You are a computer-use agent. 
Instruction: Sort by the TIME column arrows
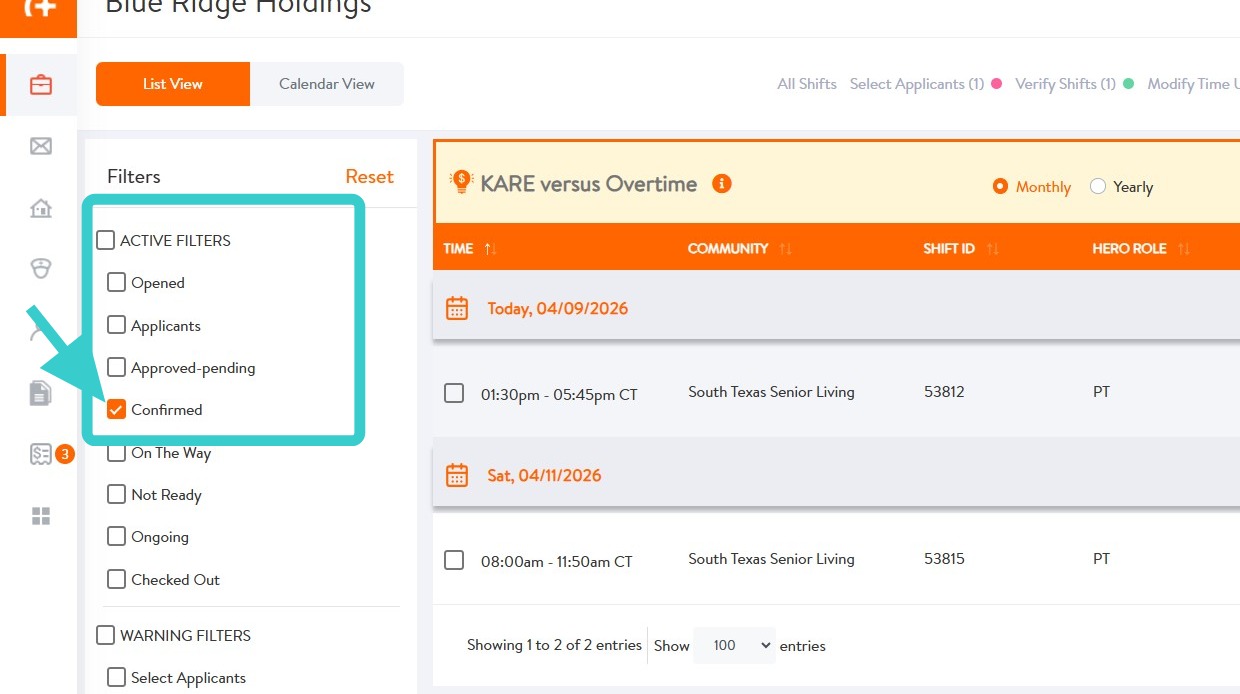pos(490,249)
